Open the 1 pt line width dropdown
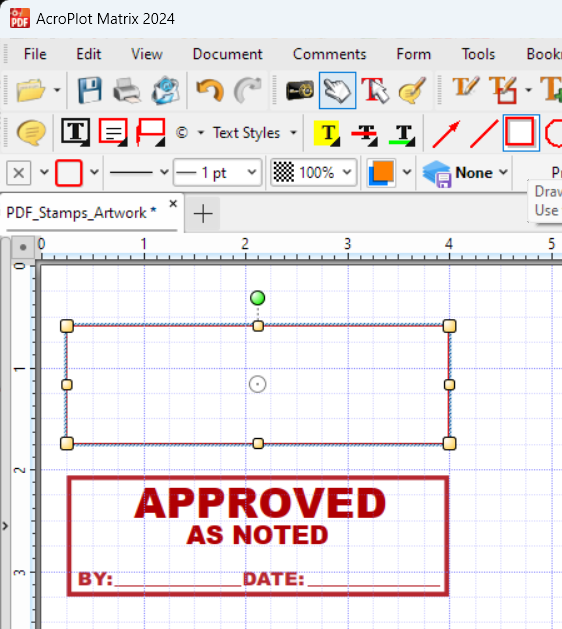This screenshot has width=562, height=629. click(217, 172)
